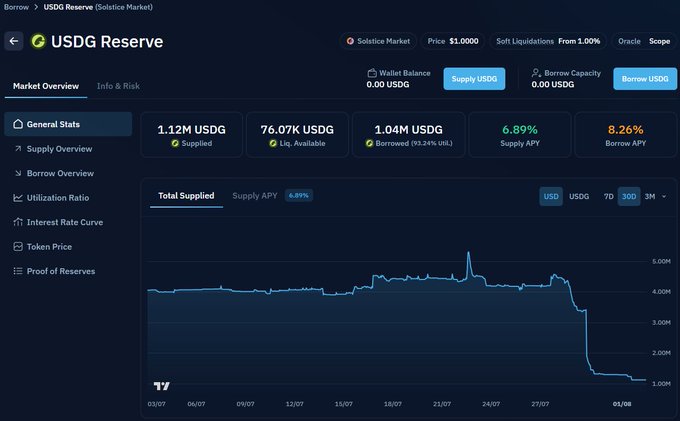Click the 5.00M axis label
Viewport: 680px width, 421px height.
tap(661, 261)
